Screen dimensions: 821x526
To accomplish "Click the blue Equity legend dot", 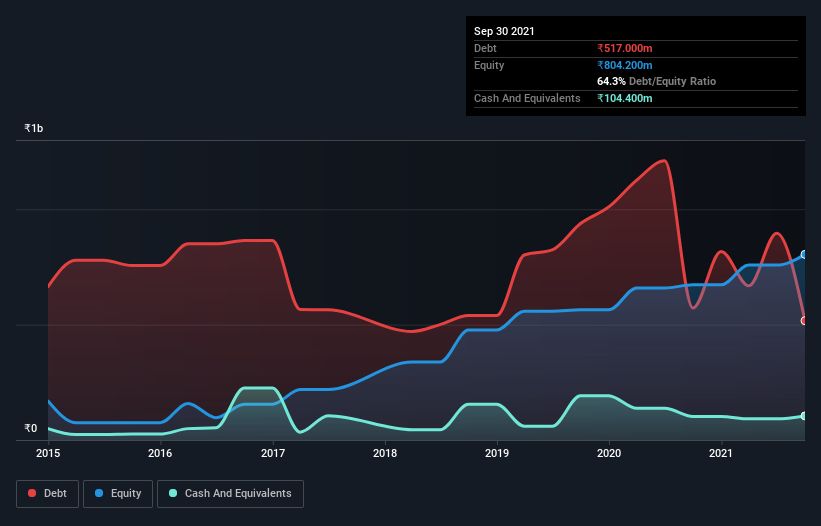I will point(99,493).
